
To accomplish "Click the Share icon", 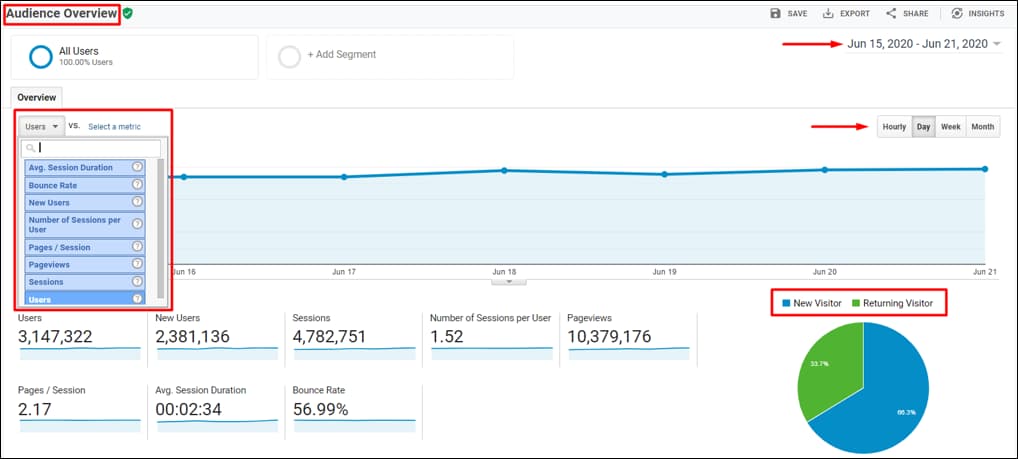I will [891, 13].
